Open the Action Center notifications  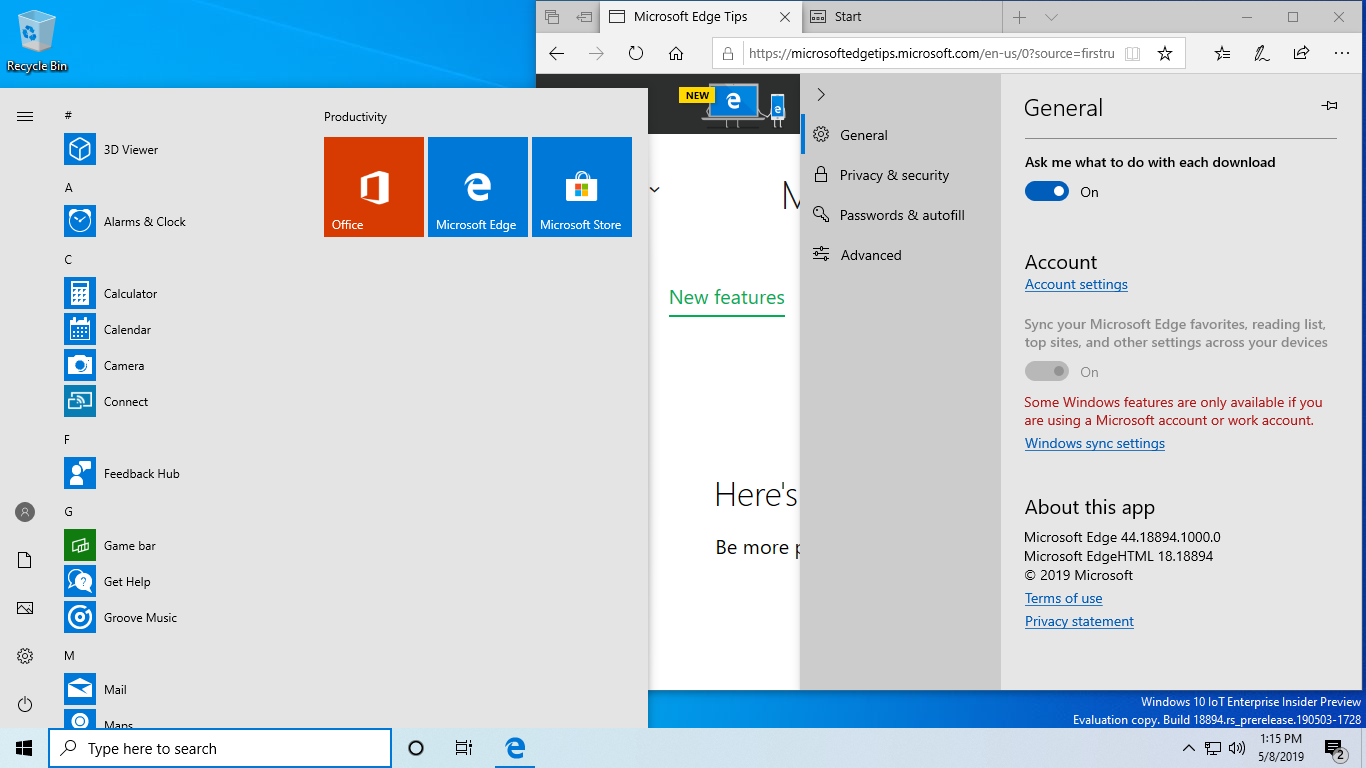(x=1334, y=748)
